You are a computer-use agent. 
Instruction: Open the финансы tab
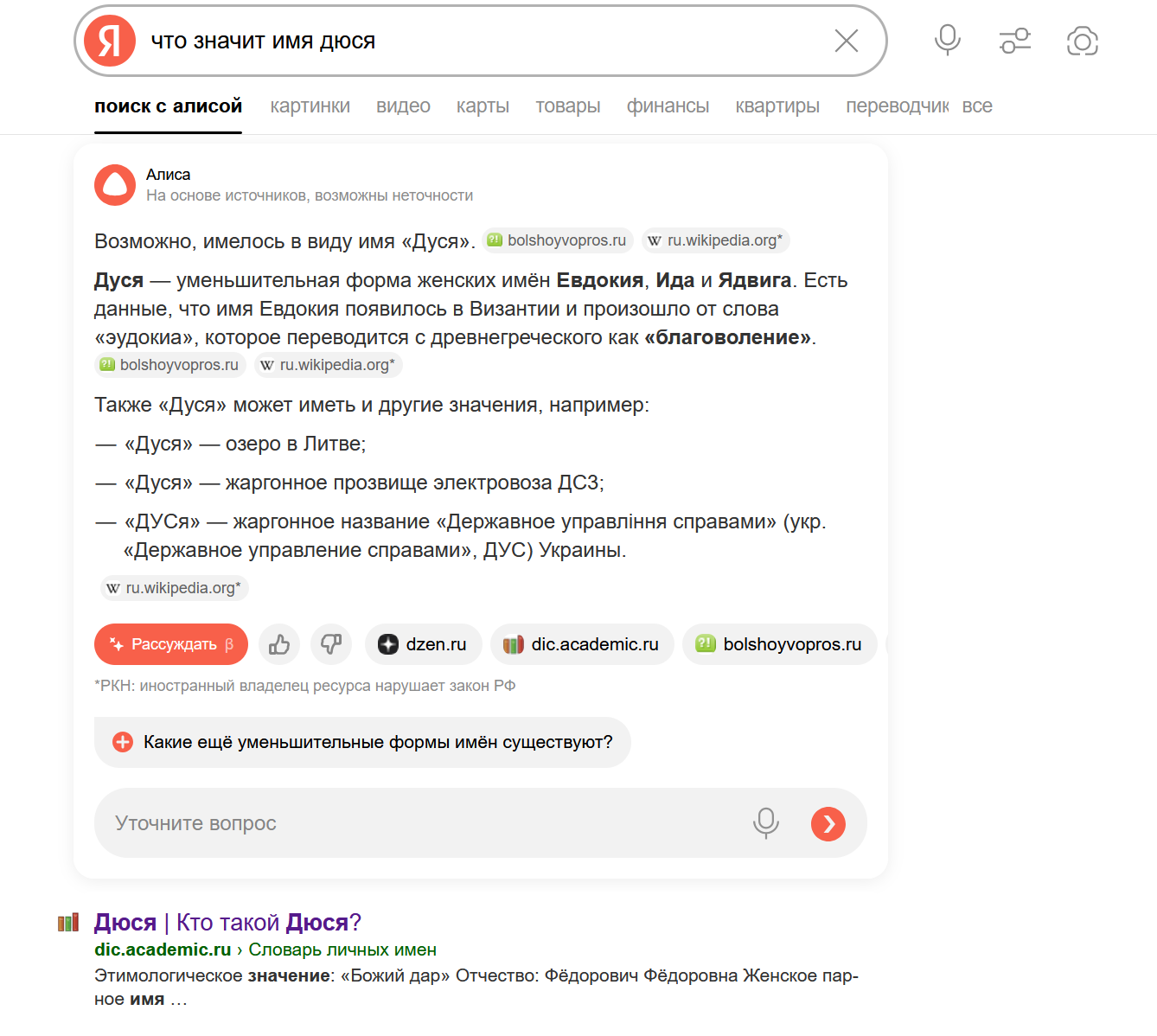coord(668,106)
